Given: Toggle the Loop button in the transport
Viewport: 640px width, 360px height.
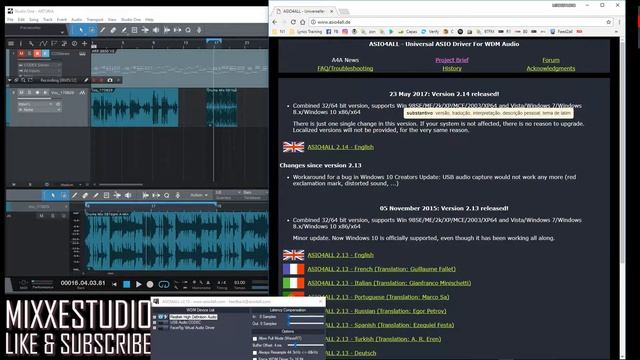Looking at the screenshot, I should point(164,284).
